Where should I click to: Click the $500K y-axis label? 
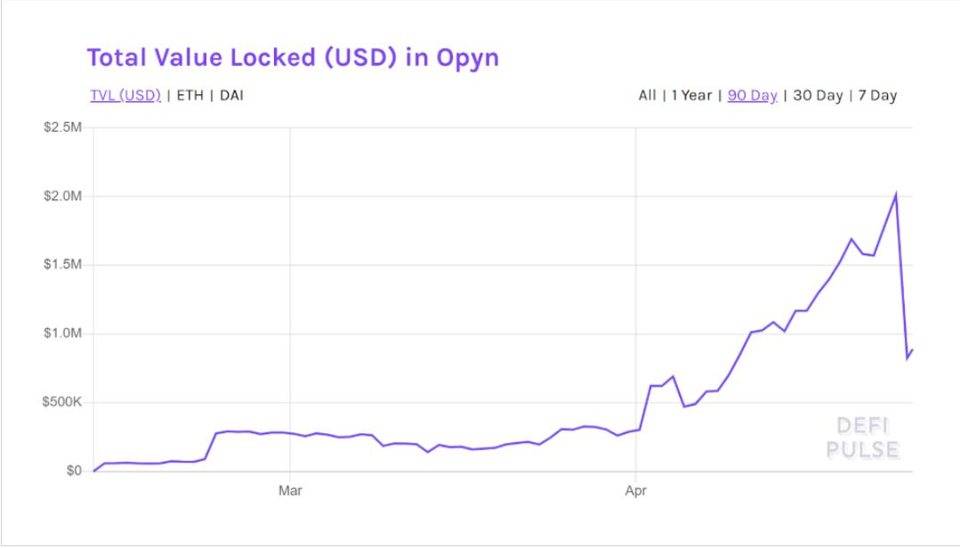click(x=62, y=402)
